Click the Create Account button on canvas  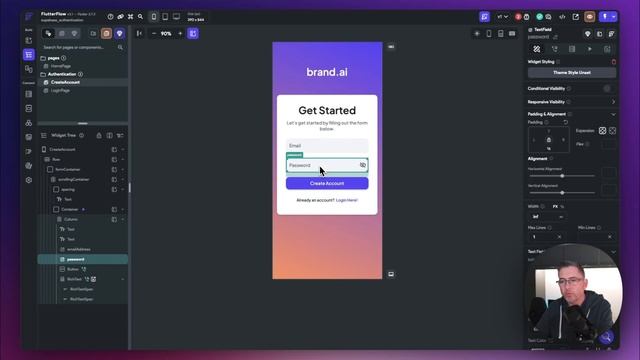pyautogui.click(x=327, y=183)
